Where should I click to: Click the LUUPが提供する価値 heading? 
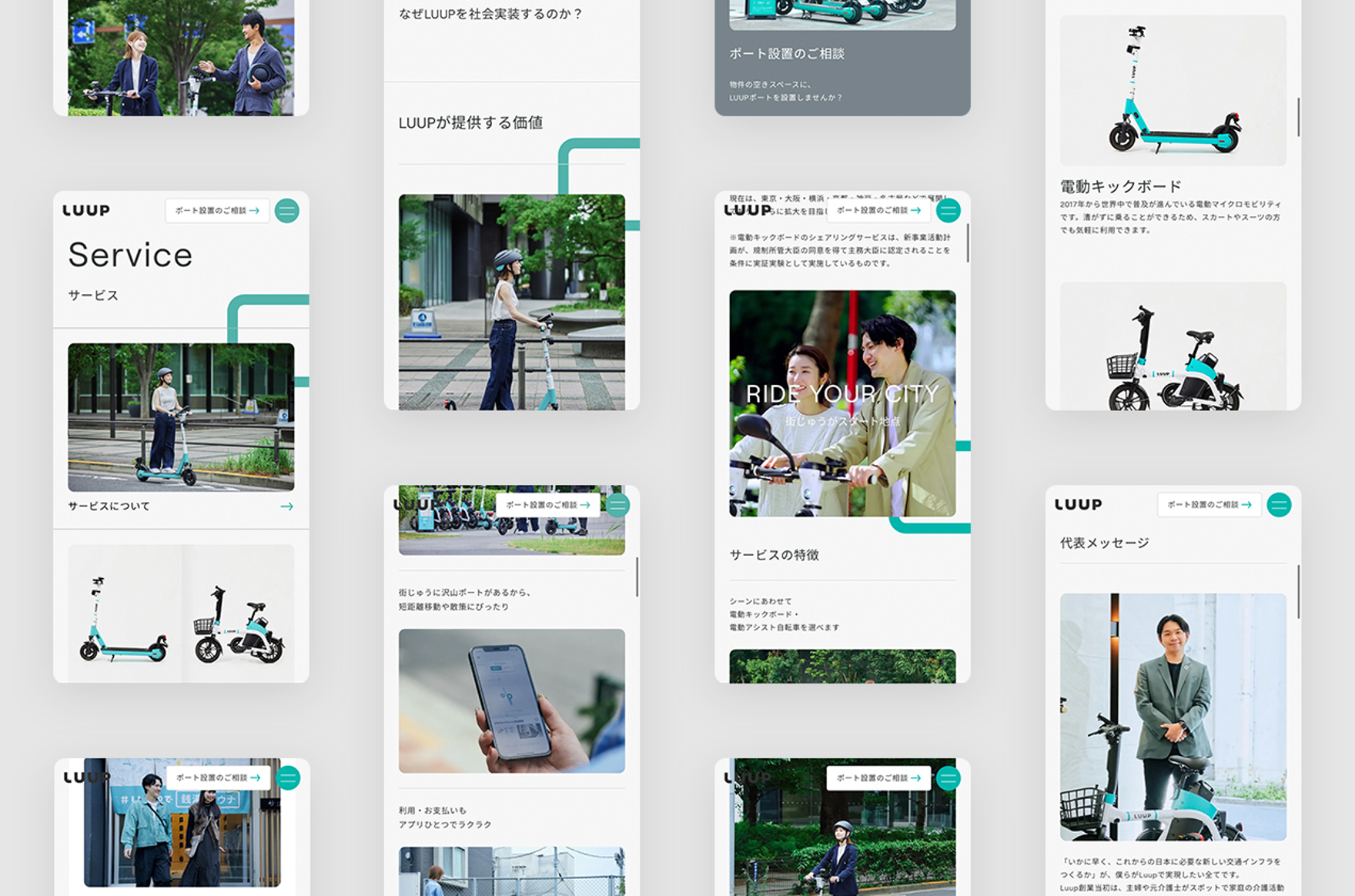pos(470,123)
